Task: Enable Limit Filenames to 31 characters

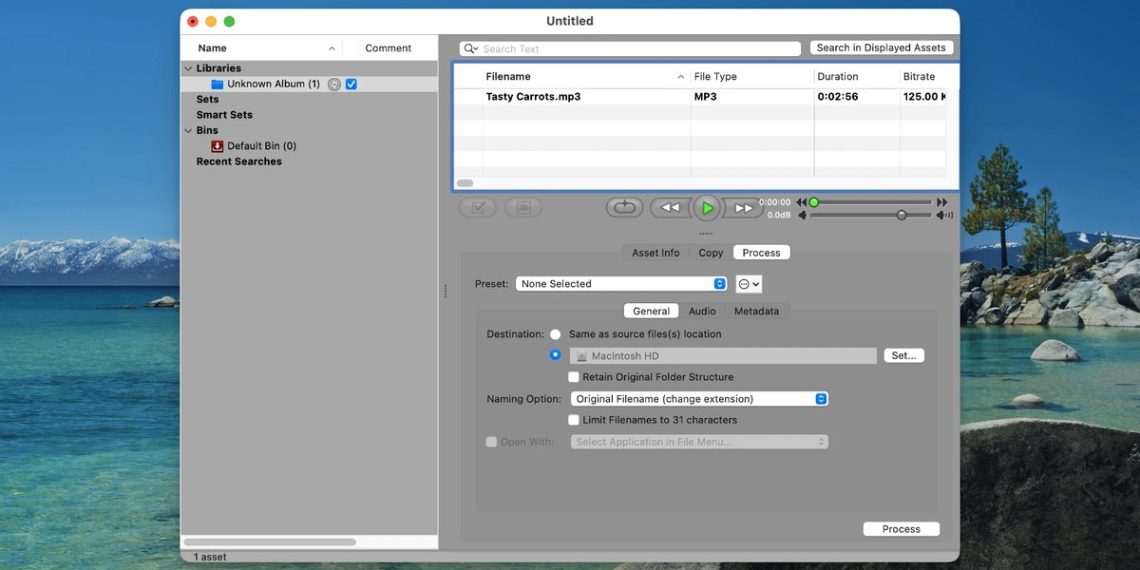Action: [574, 420]
